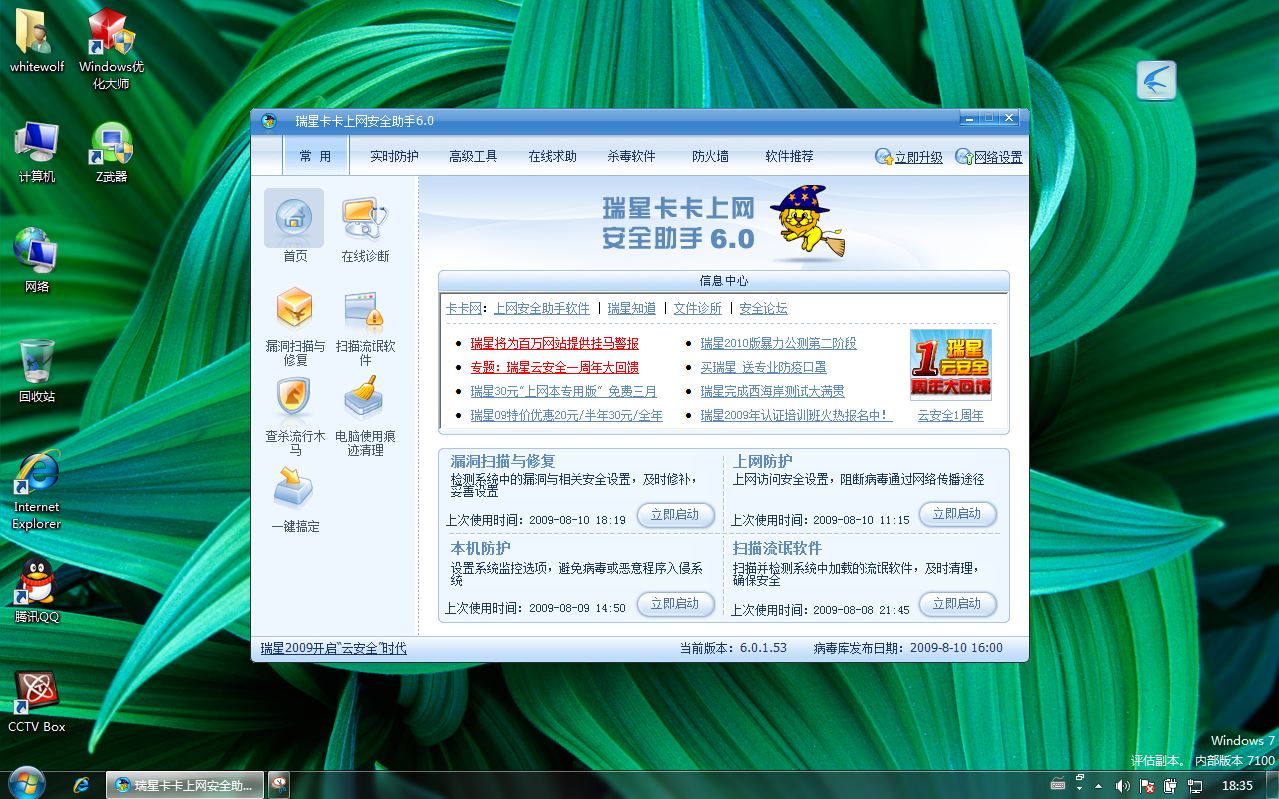Open the 安全论坛 link
1279x799 pixels.
763,308
